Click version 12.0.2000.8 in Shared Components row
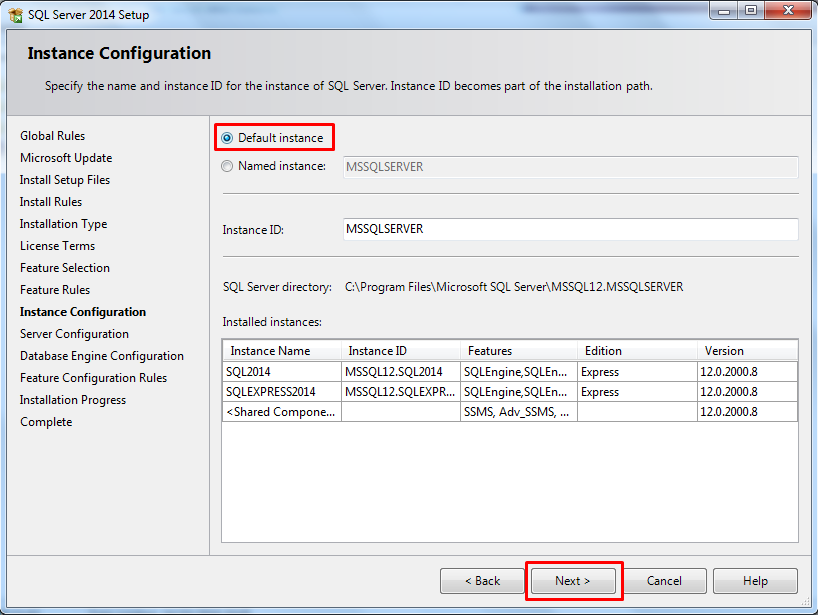 (747, 412)
